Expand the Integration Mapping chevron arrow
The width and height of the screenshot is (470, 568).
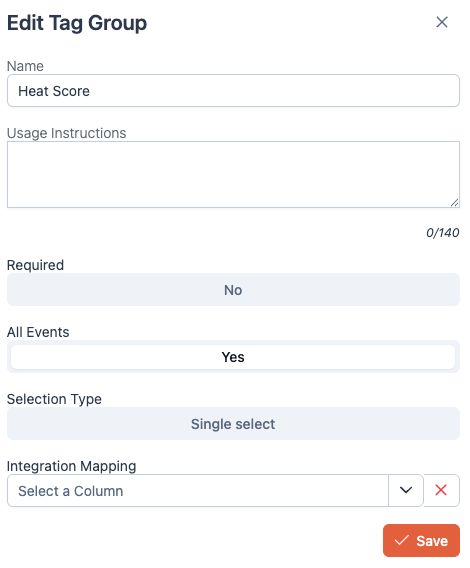(x=406, y=490)
